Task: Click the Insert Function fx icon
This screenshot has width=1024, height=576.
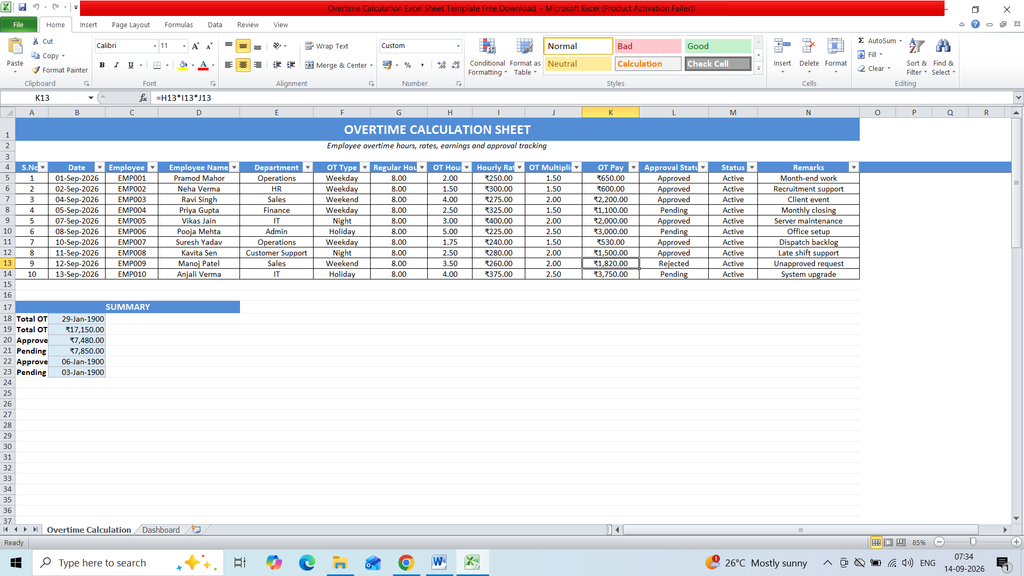Action: point(143,98)
